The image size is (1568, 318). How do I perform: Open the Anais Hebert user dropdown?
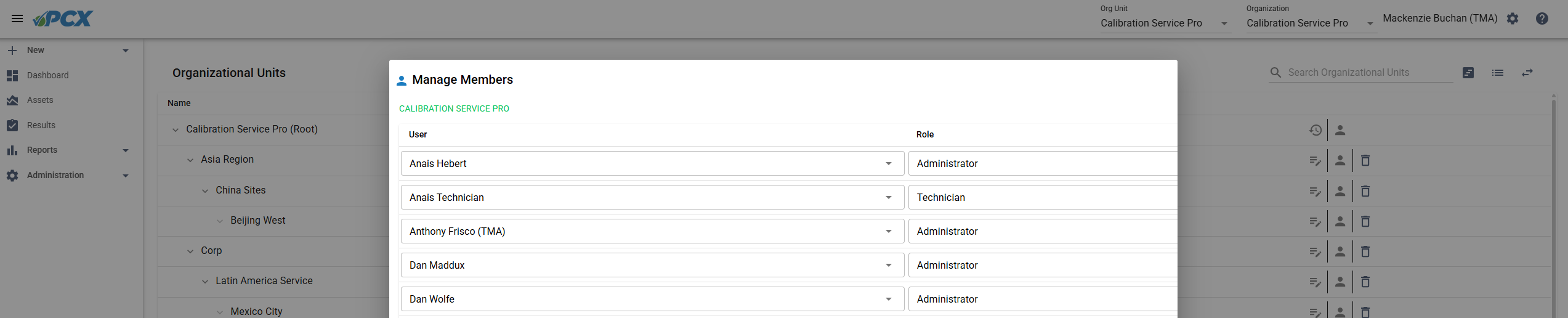pos(652,163)
